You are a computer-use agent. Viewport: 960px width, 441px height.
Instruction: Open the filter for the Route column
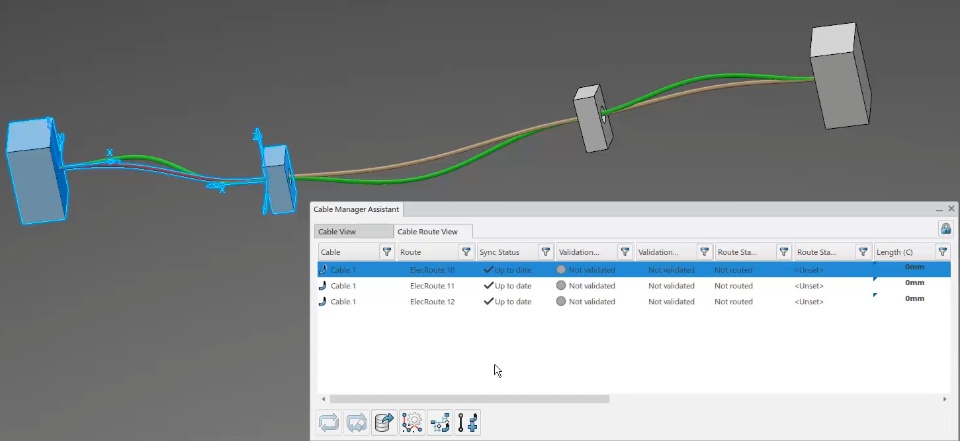pos(466,252)
